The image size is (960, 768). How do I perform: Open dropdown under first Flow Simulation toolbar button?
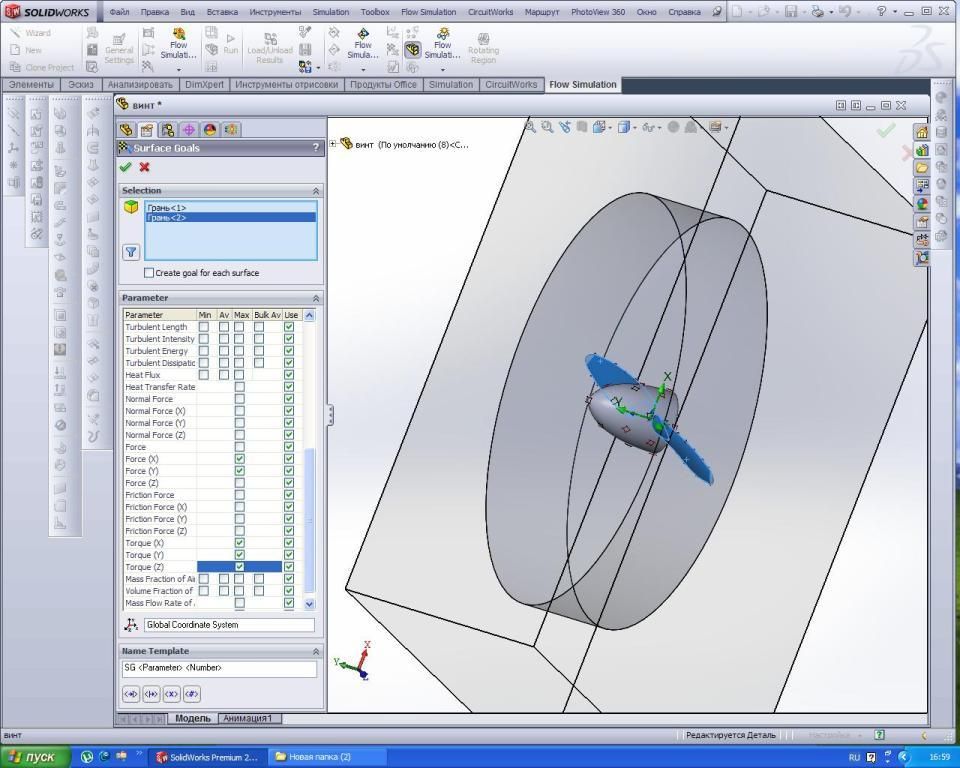179,69
